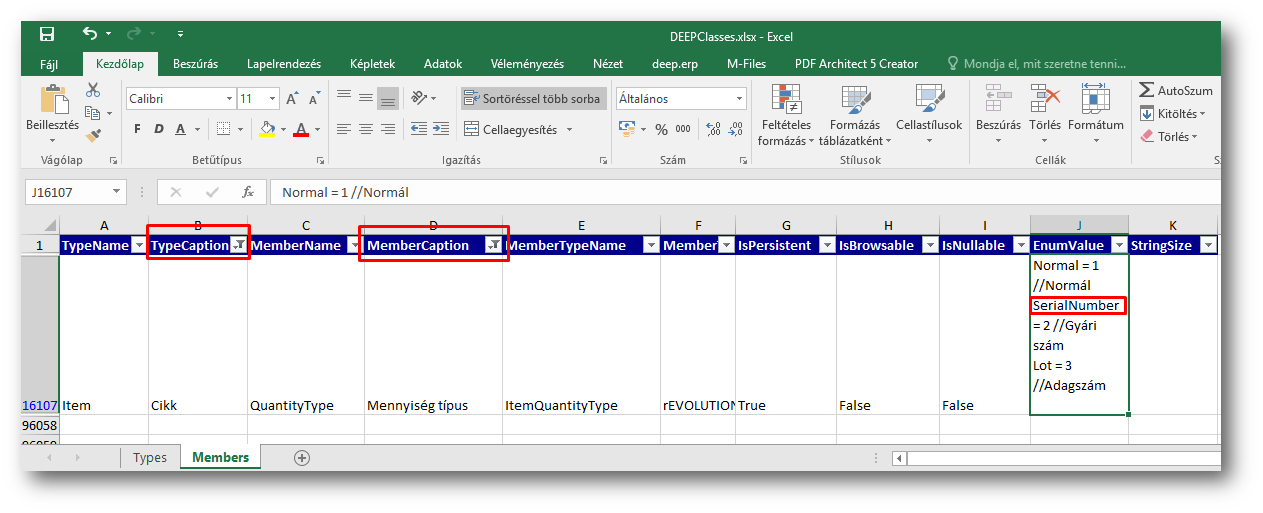Click the fill color paint bucket
The width and height of the screenshot is (1263, 513).
coord(267,129)
